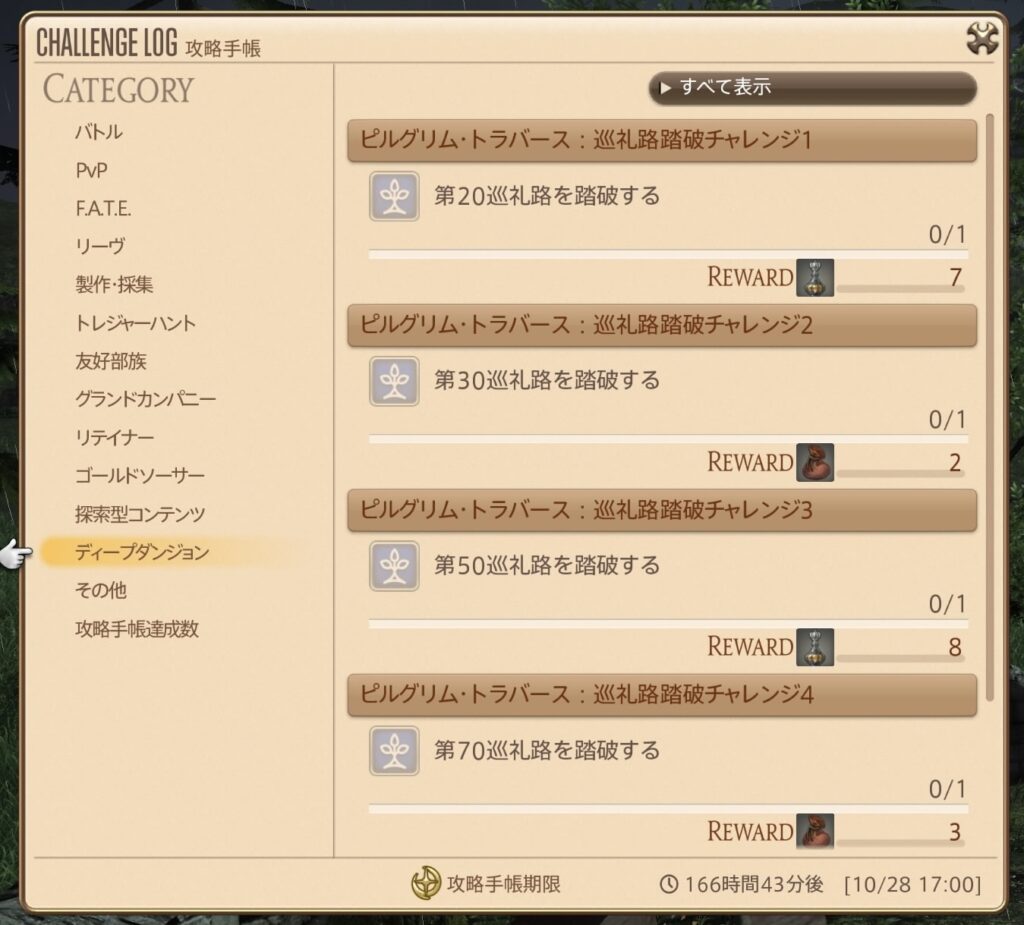1024x925 pixels.
Task: Select the バトル category
Action: coord(99,132)
